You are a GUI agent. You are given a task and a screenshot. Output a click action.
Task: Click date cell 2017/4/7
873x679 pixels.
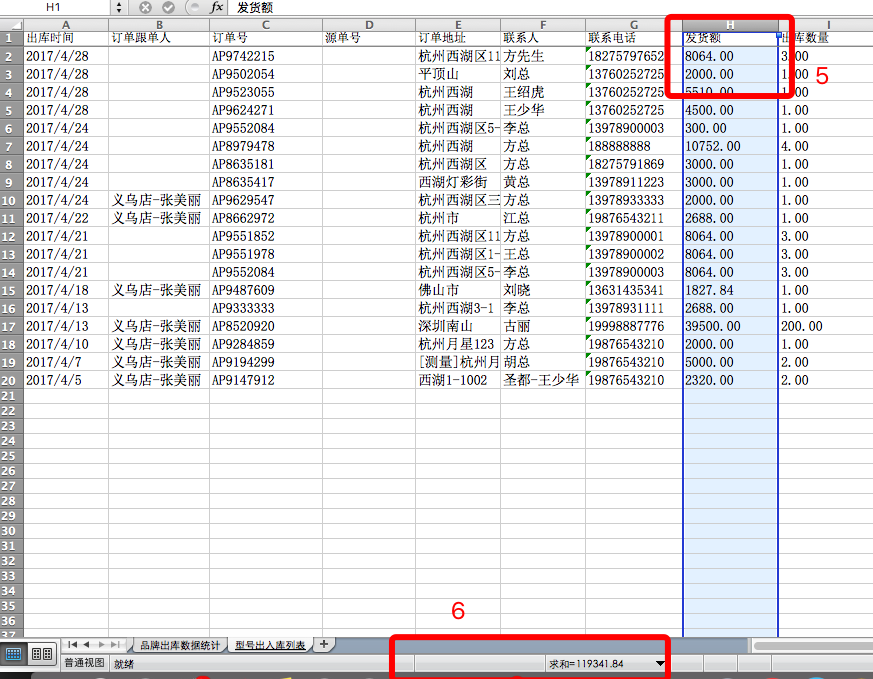(x=66, y=362)
